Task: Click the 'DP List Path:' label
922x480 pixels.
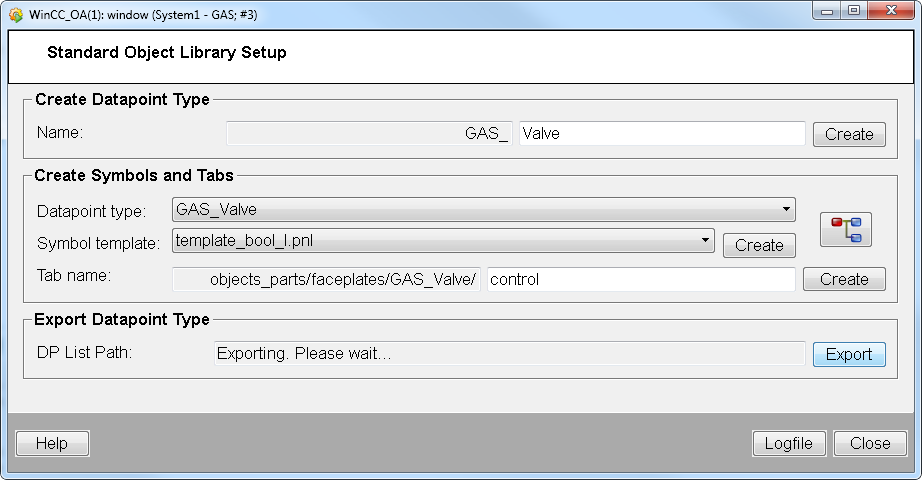Action: tap(85, 352)
